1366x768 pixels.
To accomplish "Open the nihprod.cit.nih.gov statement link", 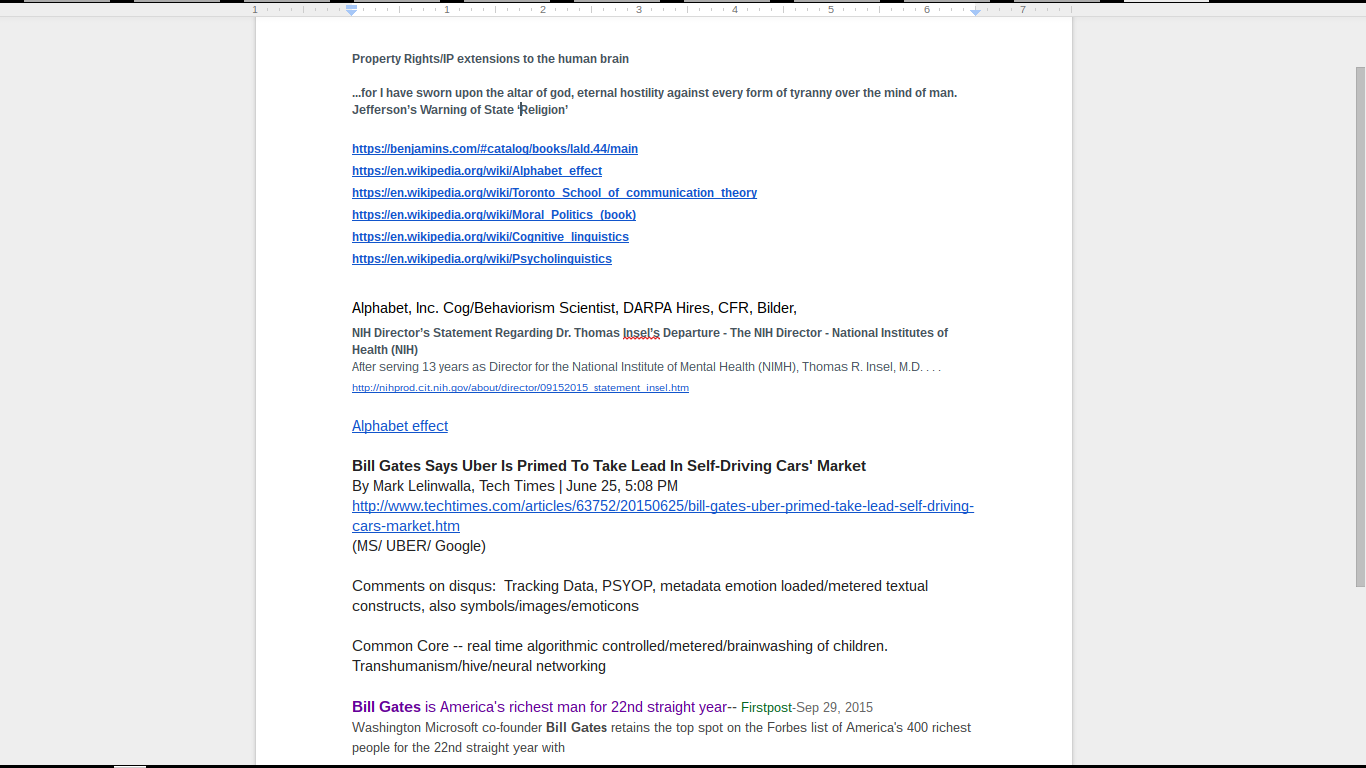I will tap(520, 388).
